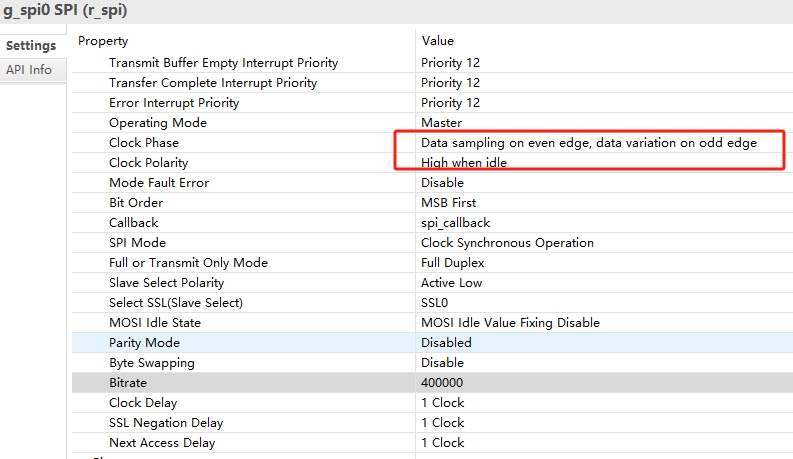This screenshot has width=793, height=459.
Task: Select the MOSI Idle State property
Action: point(155,323)
